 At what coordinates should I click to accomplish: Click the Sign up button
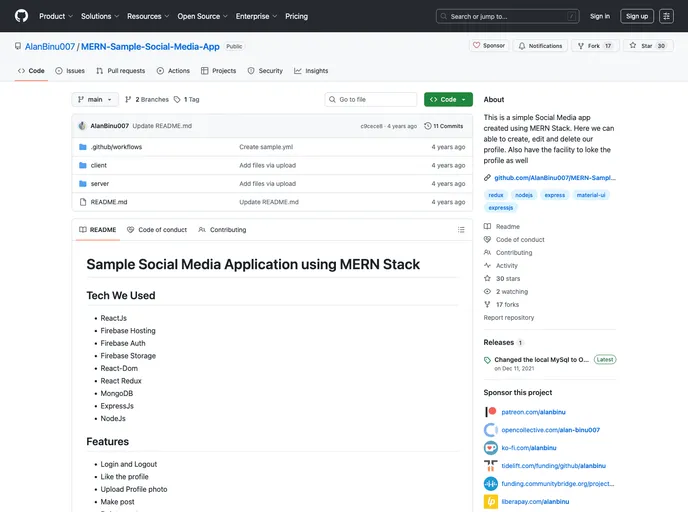point(637,16)
